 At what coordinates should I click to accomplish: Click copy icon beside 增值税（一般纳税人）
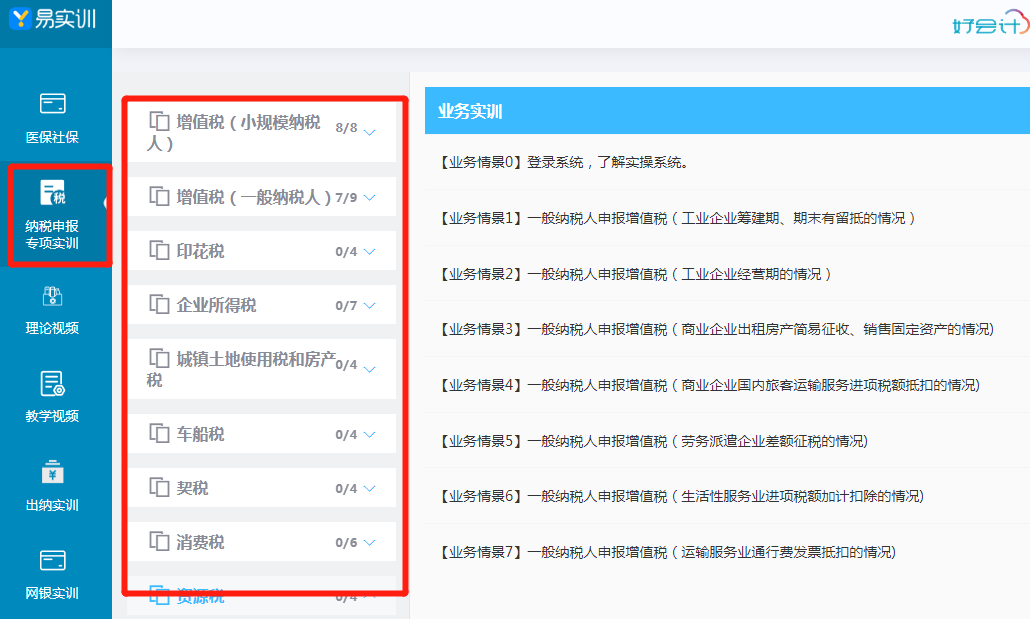click(x=159, y=196)
